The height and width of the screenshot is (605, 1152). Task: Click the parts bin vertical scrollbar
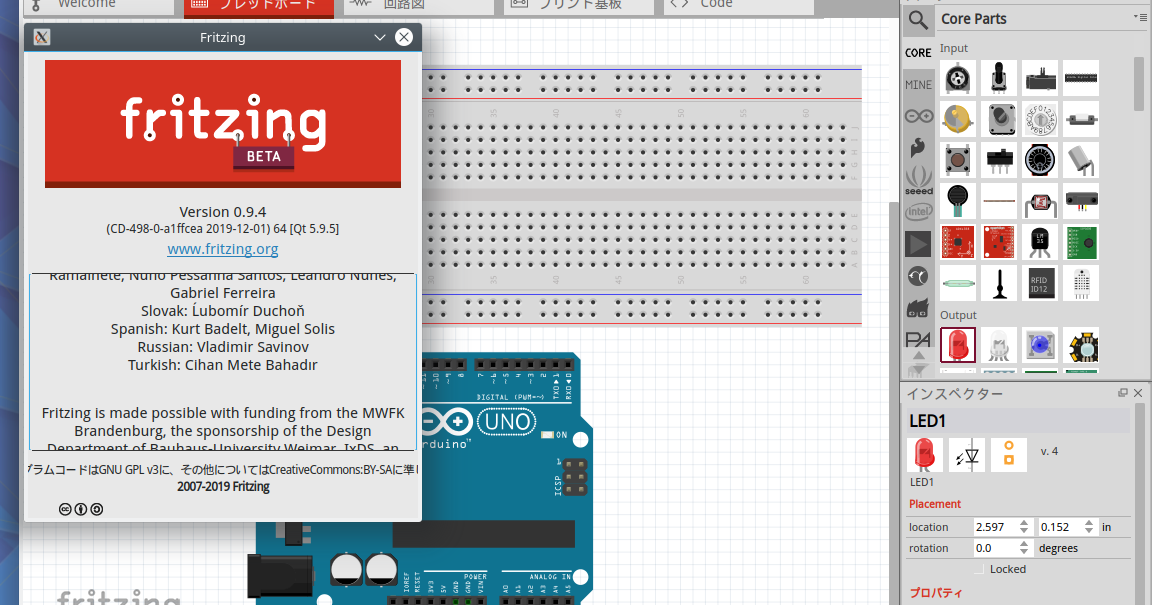pyautogui.click(x=1140, y=85)
